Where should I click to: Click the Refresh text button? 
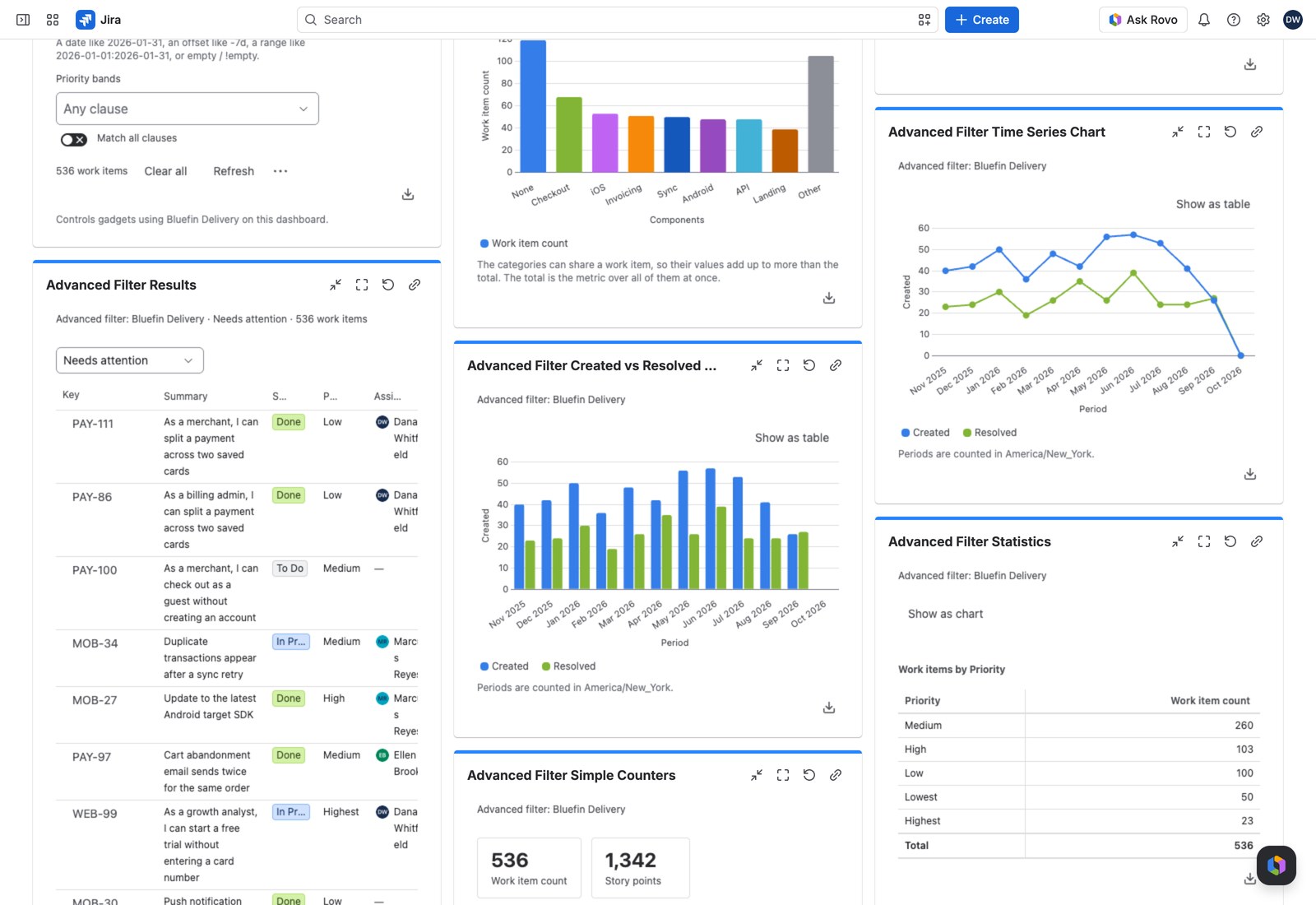[x=234, y=171]
